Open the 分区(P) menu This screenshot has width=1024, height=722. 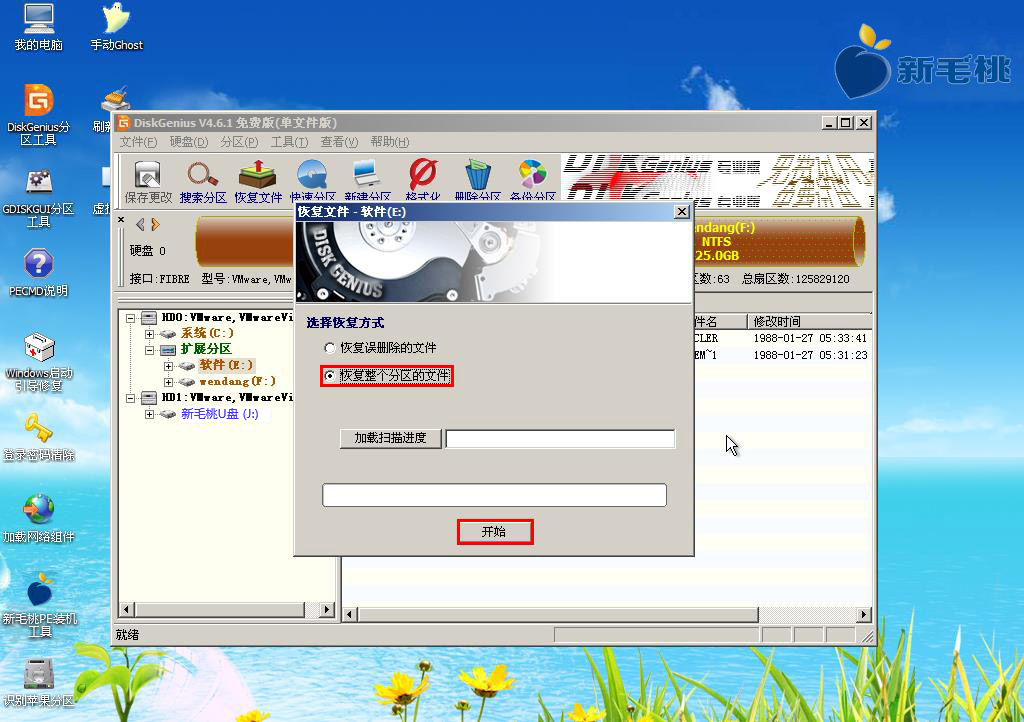(239, 142)
